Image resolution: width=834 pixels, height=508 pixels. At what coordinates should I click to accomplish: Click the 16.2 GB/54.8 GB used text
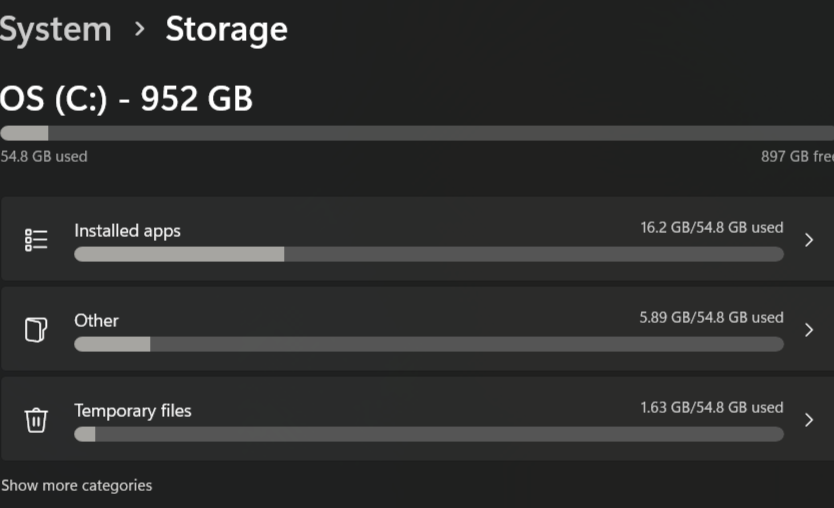[x=712, y=228]
